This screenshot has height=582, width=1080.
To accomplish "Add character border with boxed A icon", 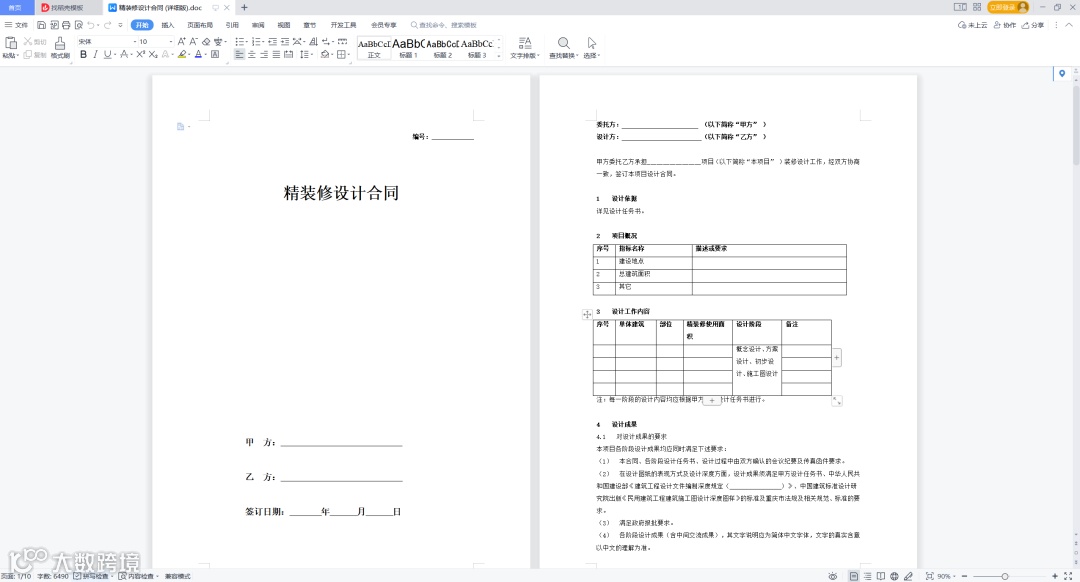I will (215, 54).
